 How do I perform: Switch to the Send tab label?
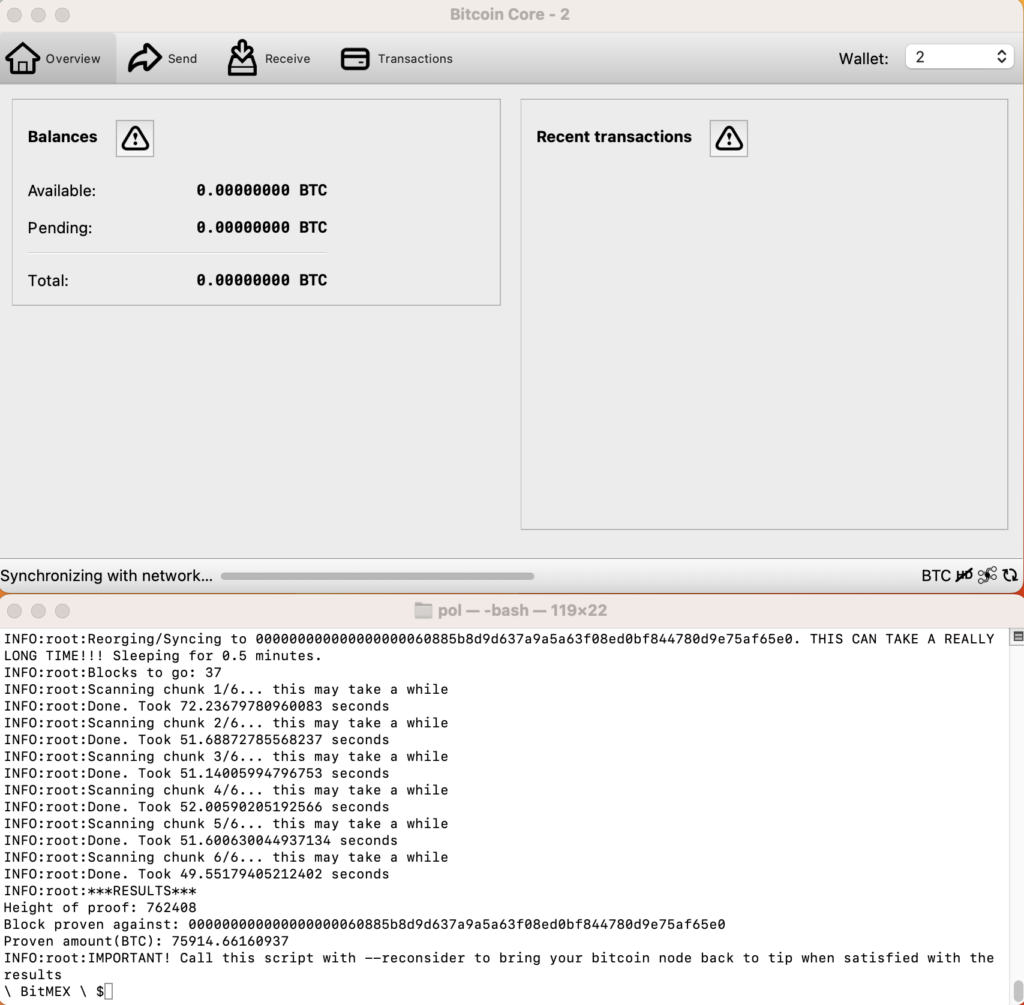(182, 59)
